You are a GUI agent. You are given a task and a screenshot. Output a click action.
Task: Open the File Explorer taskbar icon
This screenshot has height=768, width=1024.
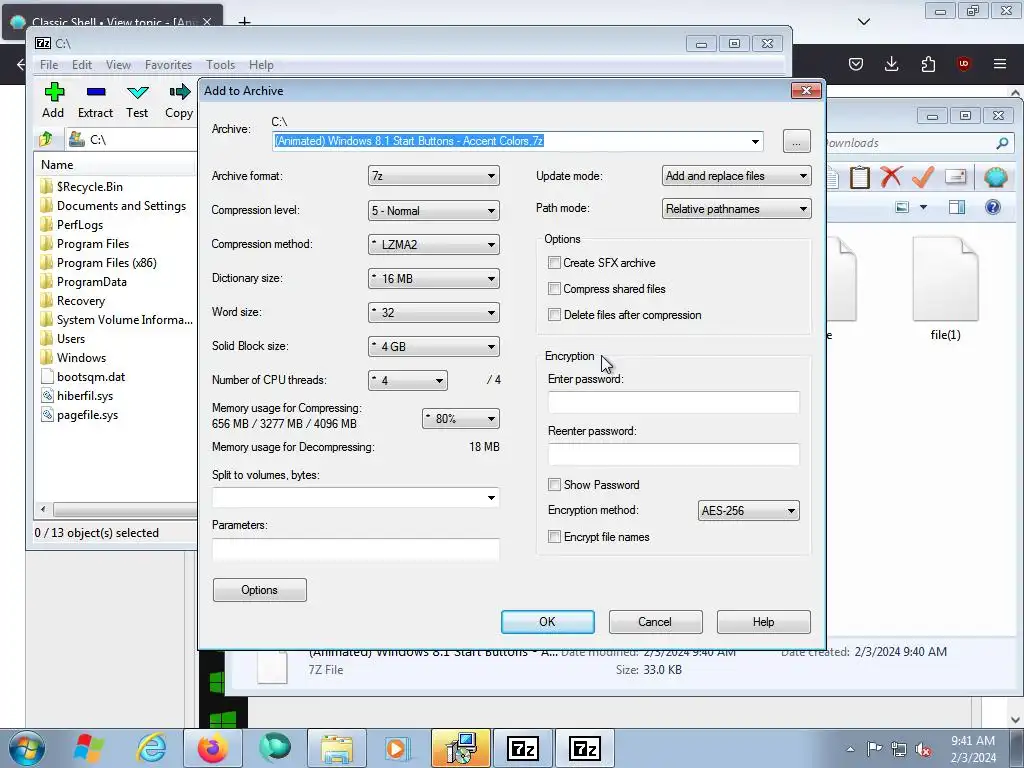(337, 748)
